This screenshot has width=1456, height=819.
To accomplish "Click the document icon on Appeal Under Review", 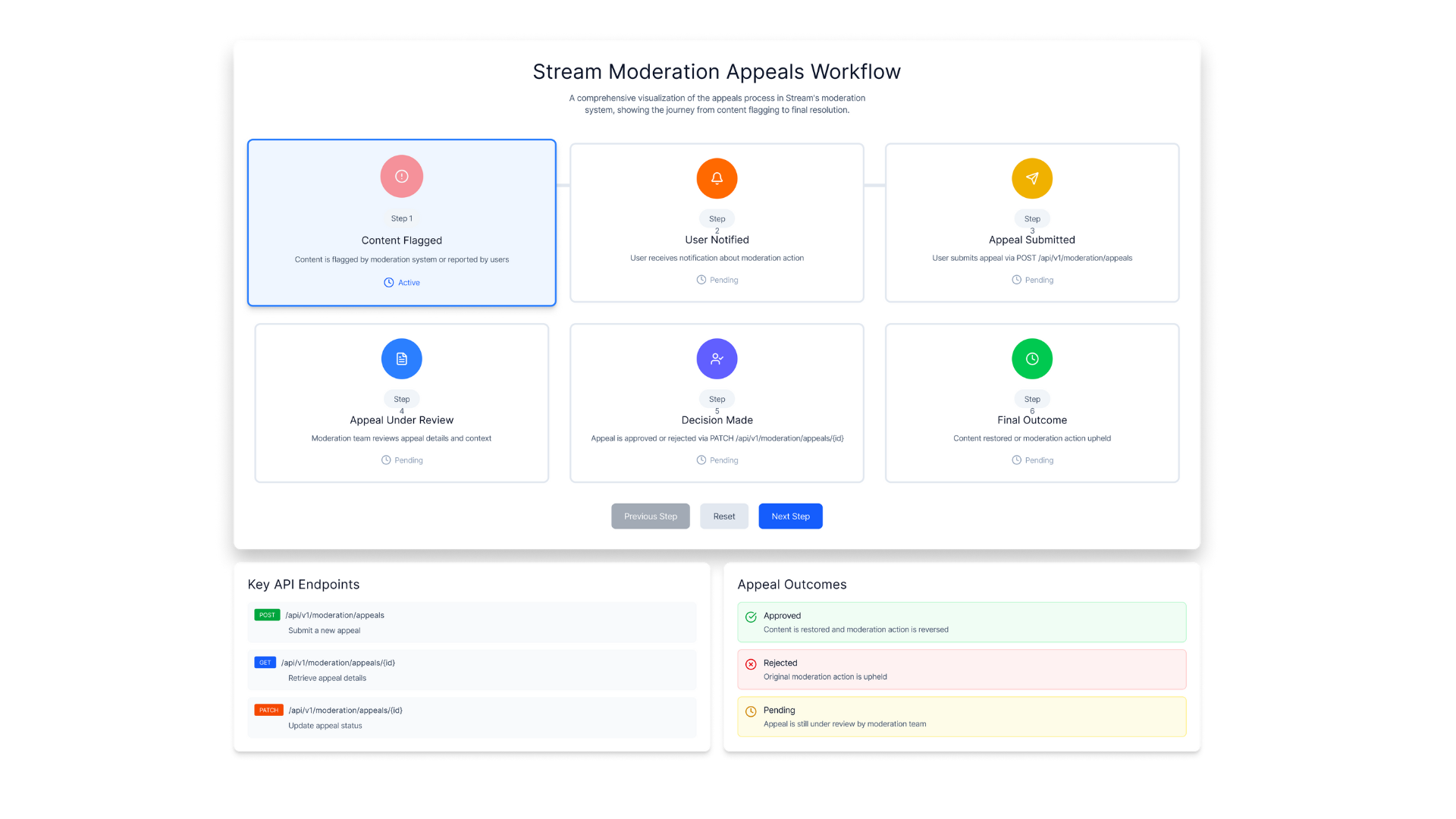I will pyautogui.click(x=401, y=359).
